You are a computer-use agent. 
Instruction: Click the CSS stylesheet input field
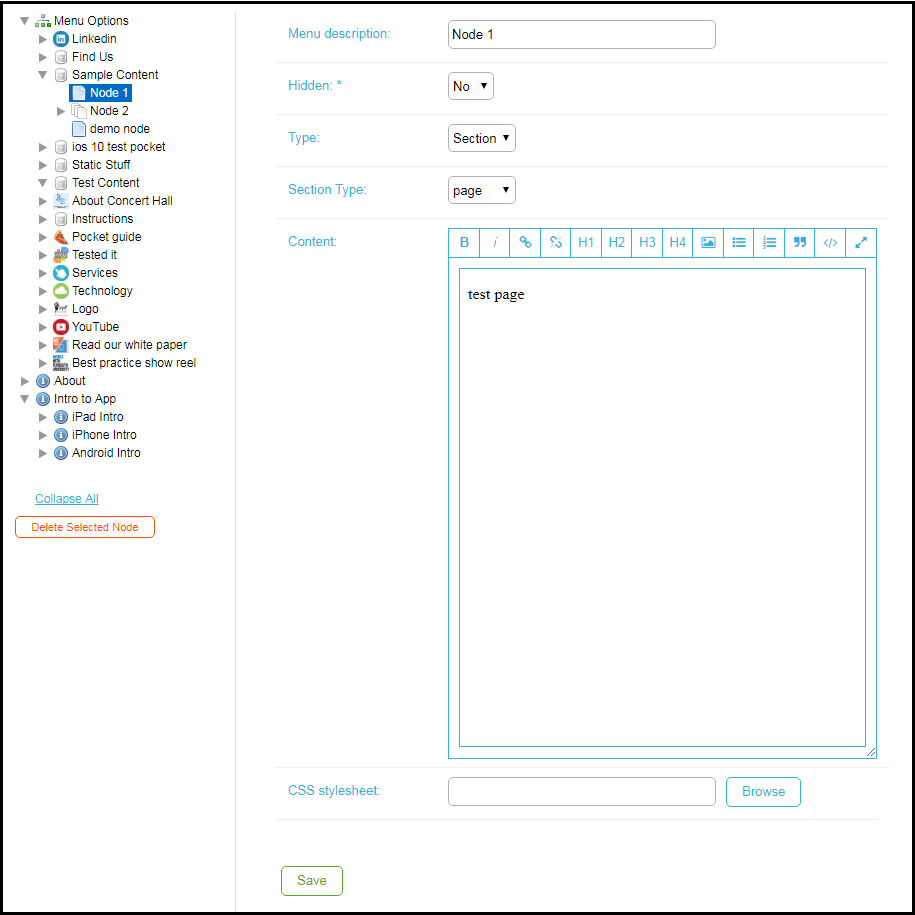pyautogui.click(x=582, y=791)
